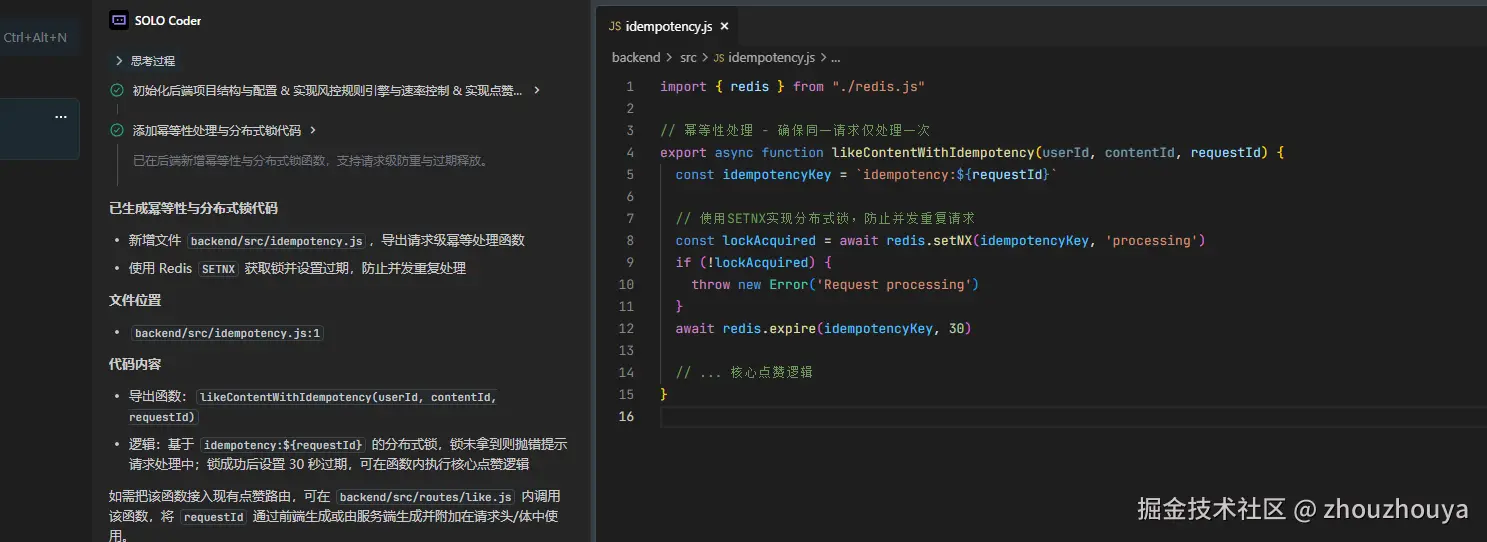
Task: Click the SETNX inline code badge
Action: point(218,269)
